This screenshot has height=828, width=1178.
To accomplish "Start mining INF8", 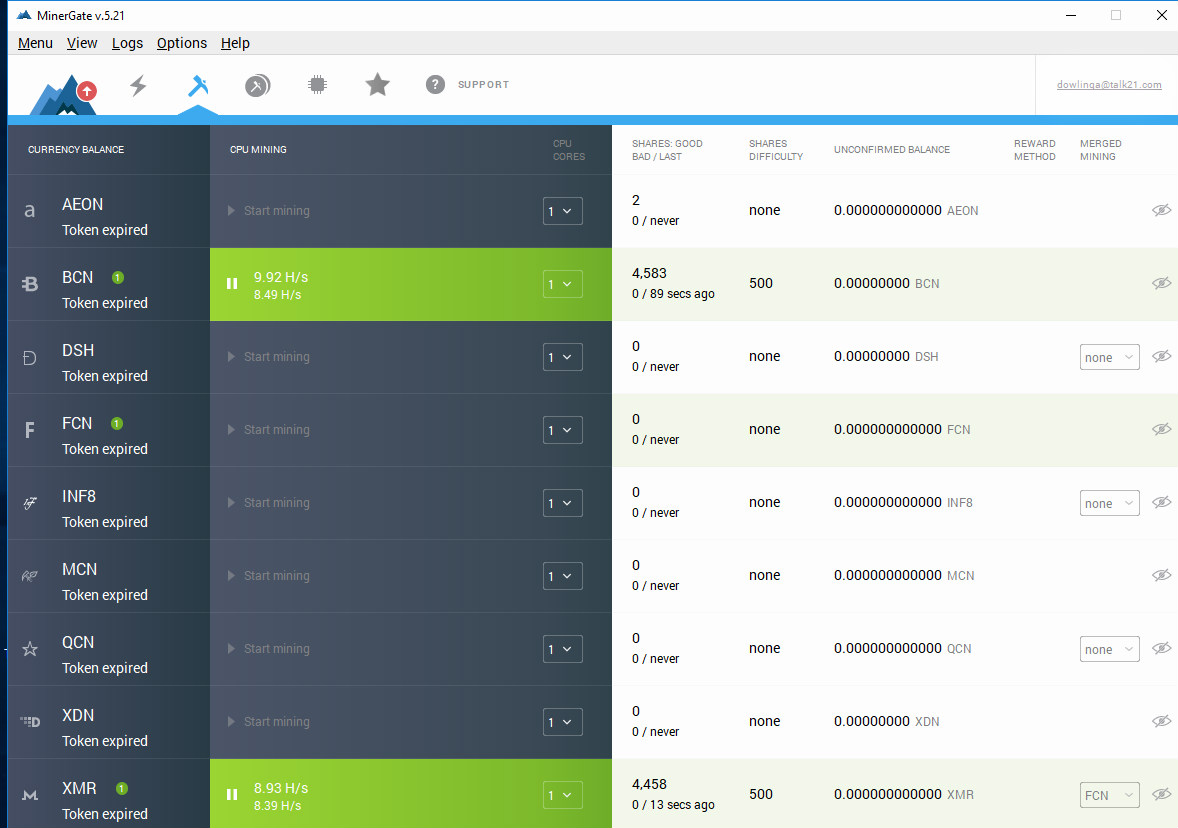I will pyautogui.click(x=269, y=503).
